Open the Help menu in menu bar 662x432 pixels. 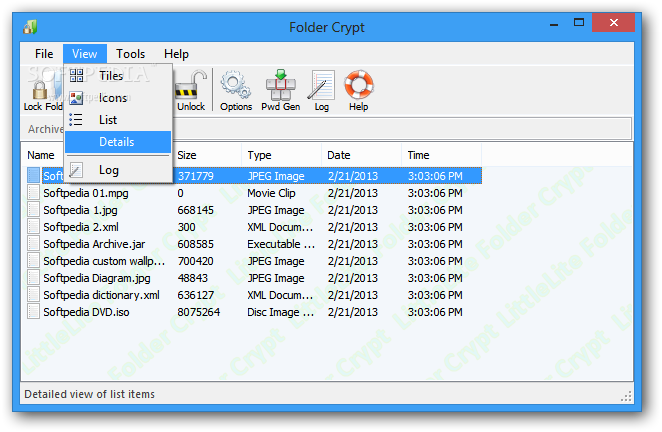coord(176,54)
